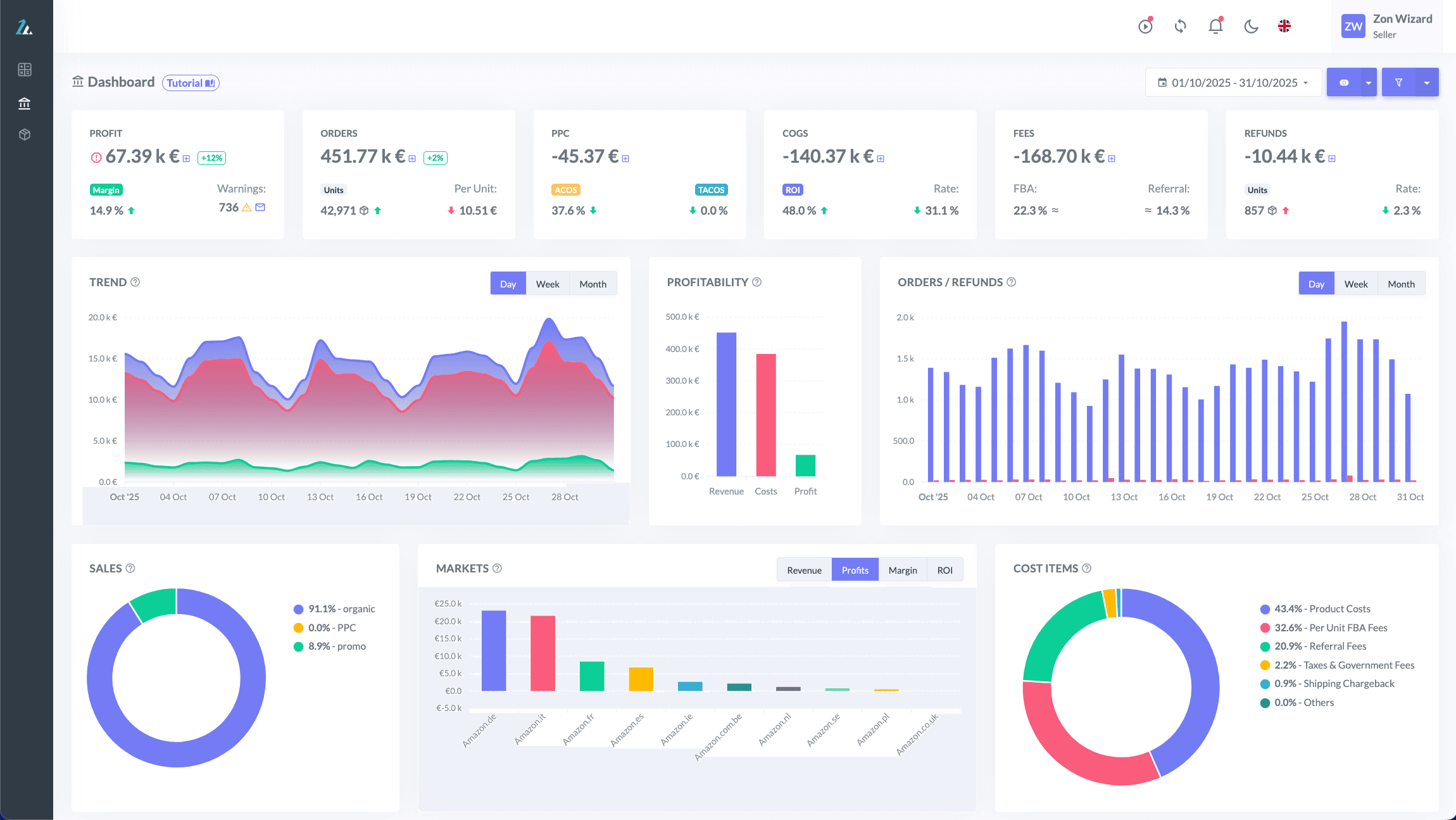The image size is (1456, 820).
Task: Toggle the Referral Fees legend entry
Action: pos(1313,646)
